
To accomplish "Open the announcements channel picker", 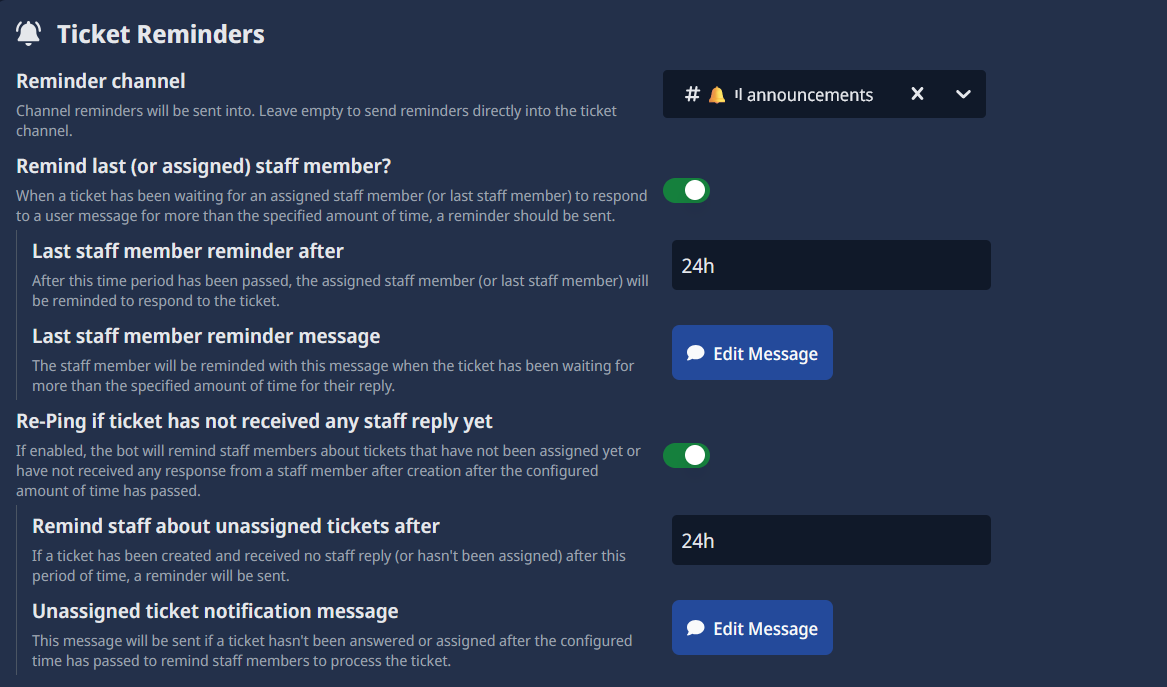I will (x=824, y=94).
